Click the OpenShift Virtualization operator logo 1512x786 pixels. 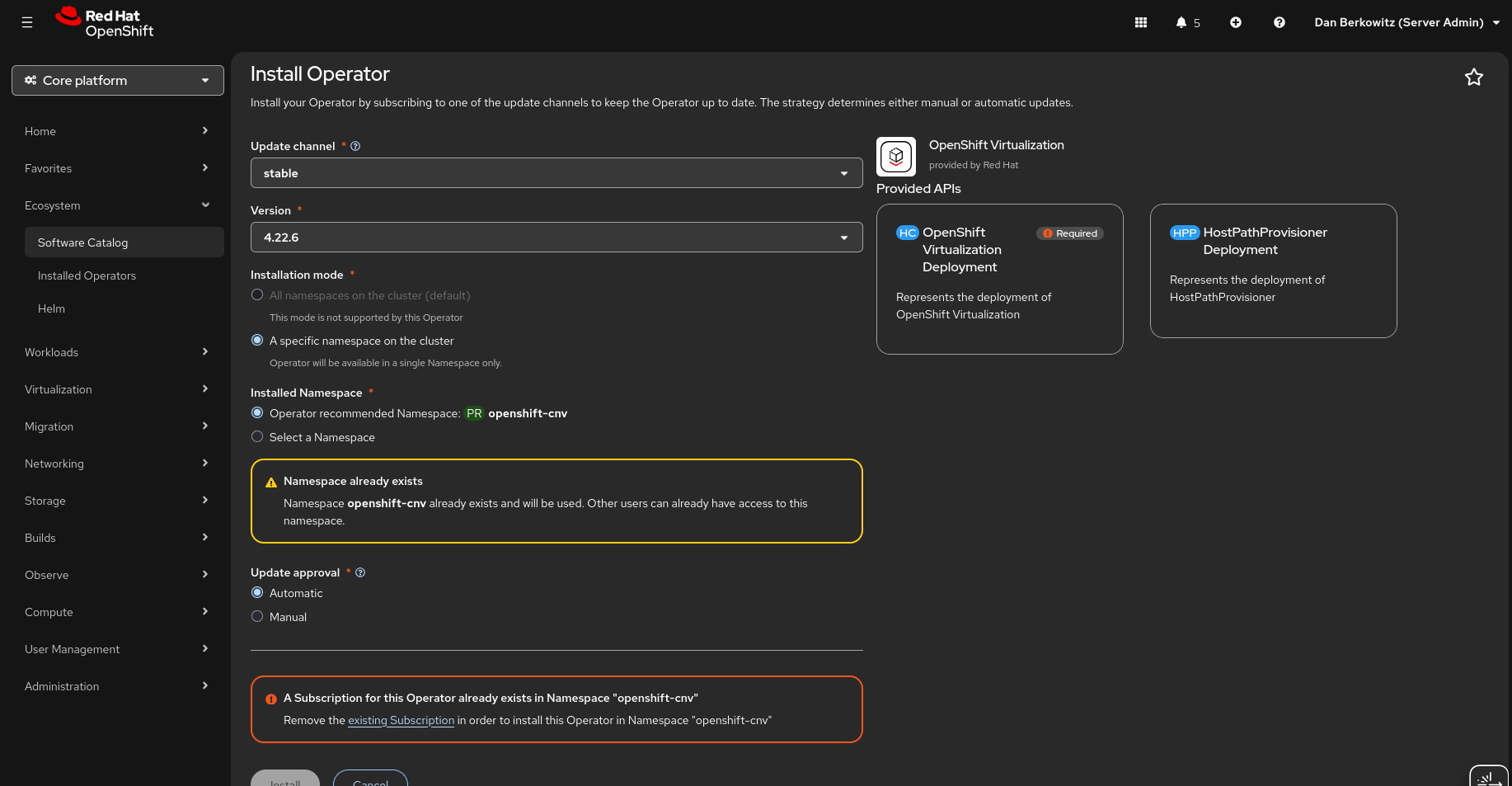pyautogui.click(x=896, y=156)
